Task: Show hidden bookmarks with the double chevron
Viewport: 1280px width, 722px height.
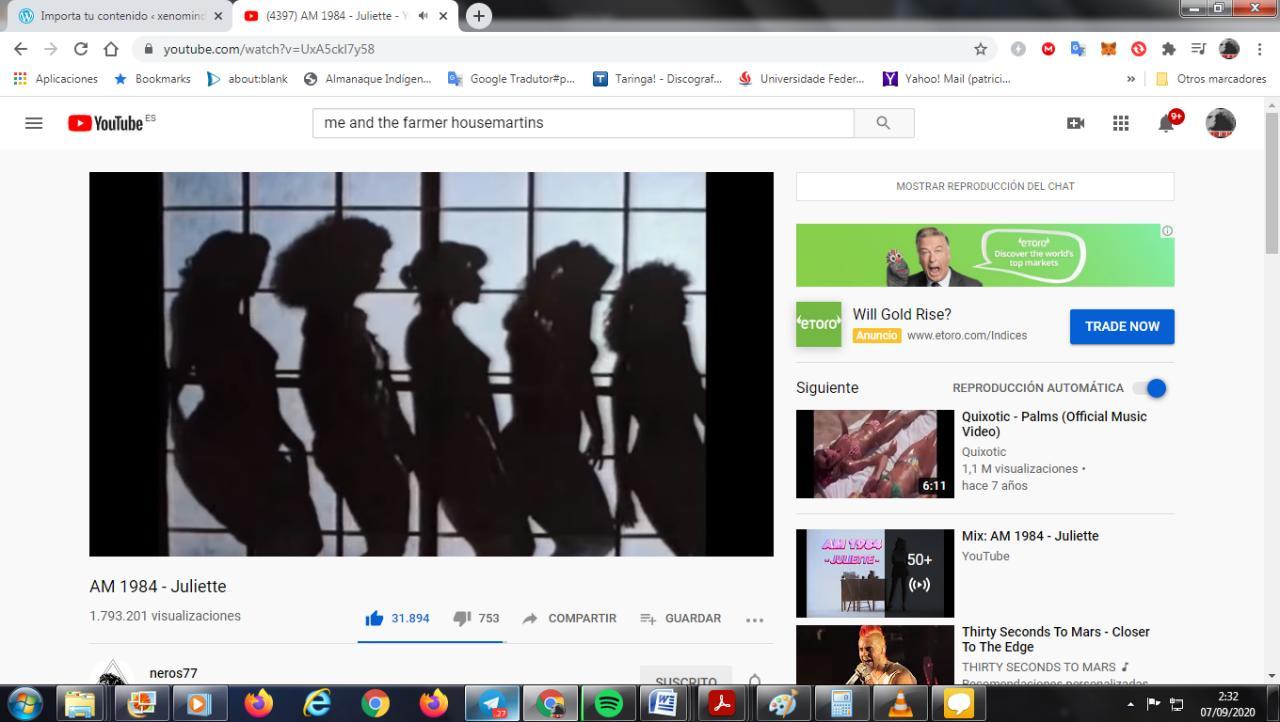Action: point(1131,79)
